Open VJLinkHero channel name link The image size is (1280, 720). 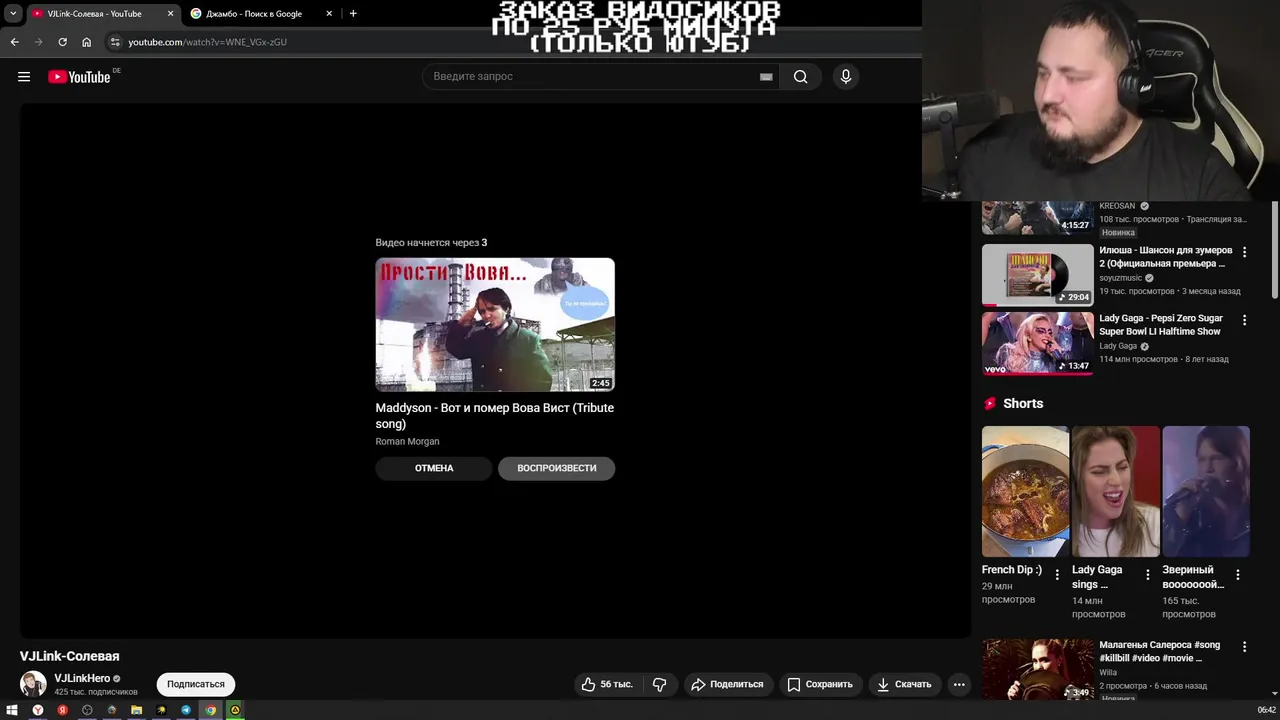82,678
